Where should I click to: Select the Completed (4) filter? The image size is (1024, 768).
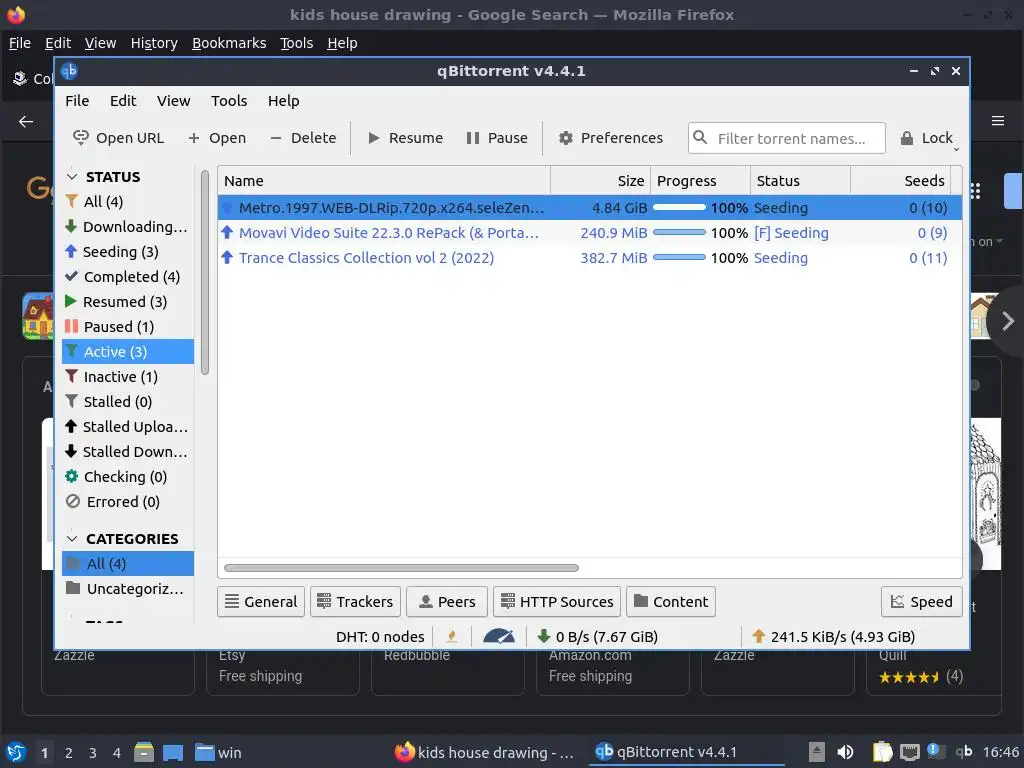point(128,276)
